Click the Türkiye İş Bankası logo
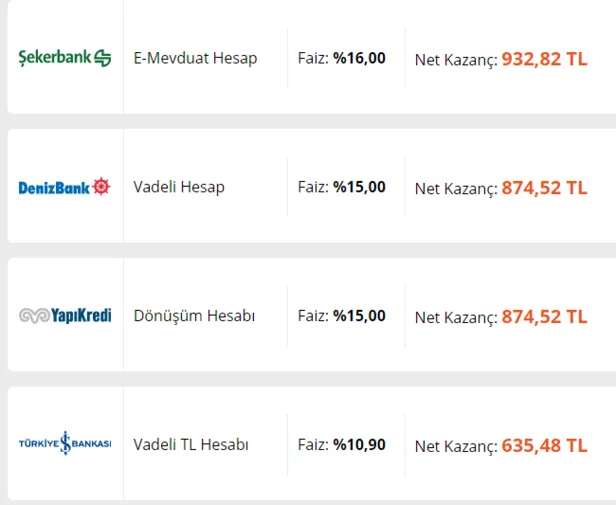The width and height of the screenshot is (616, 505). 65,444
